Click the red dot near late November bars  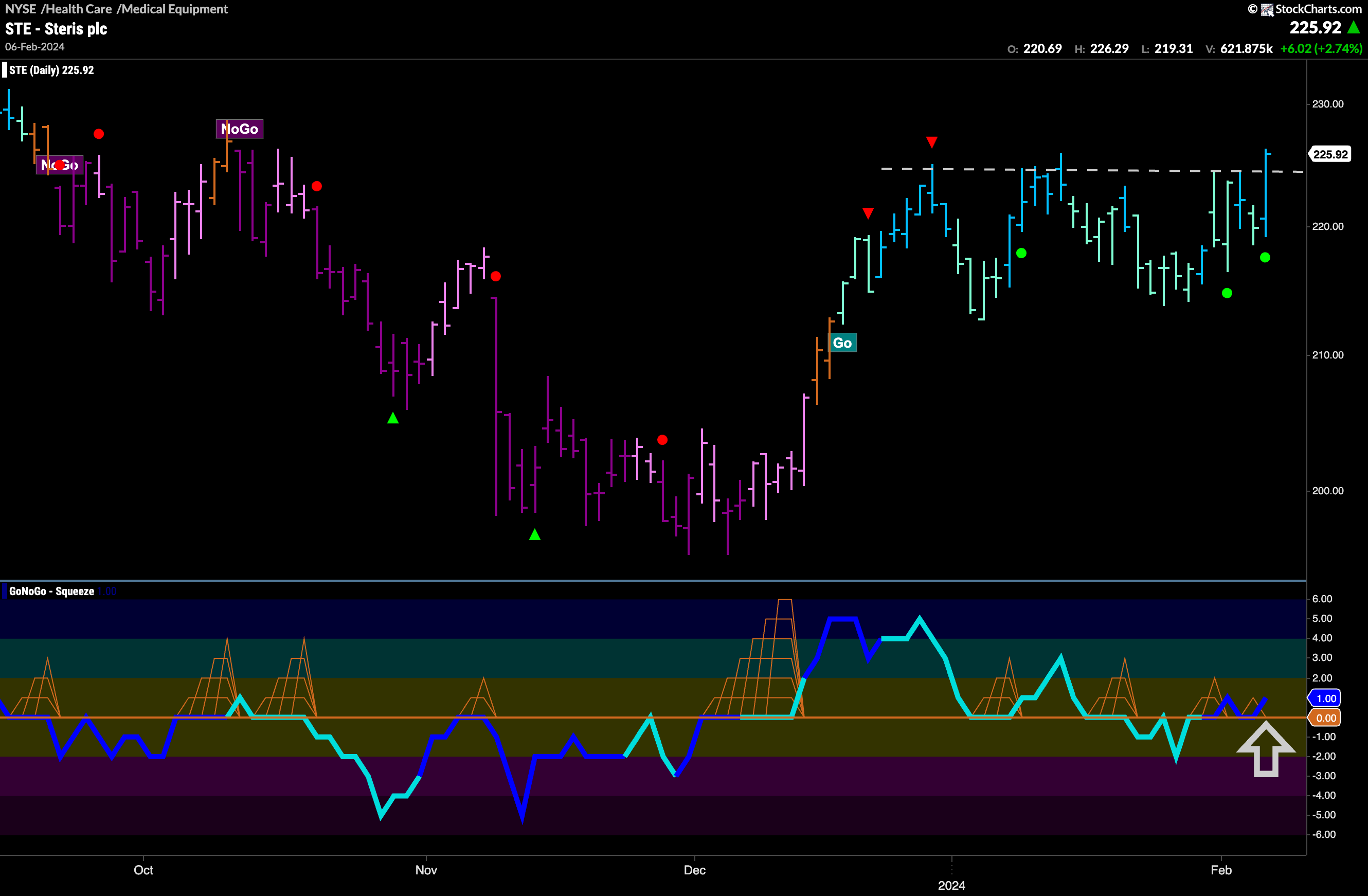pos(662,440)
